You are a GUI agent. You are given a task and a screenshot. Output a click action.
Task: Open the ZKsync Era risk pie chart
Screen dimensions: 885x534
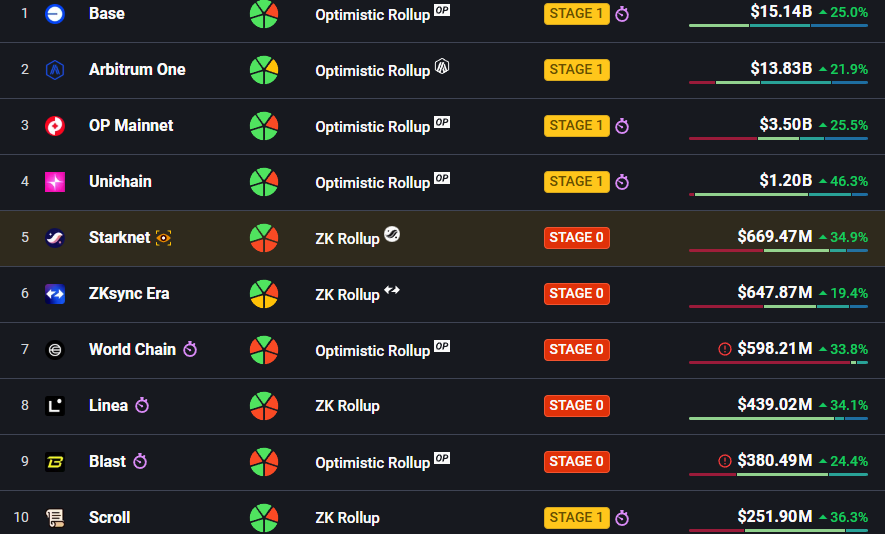pyautogui.click(x=264, y=294)
